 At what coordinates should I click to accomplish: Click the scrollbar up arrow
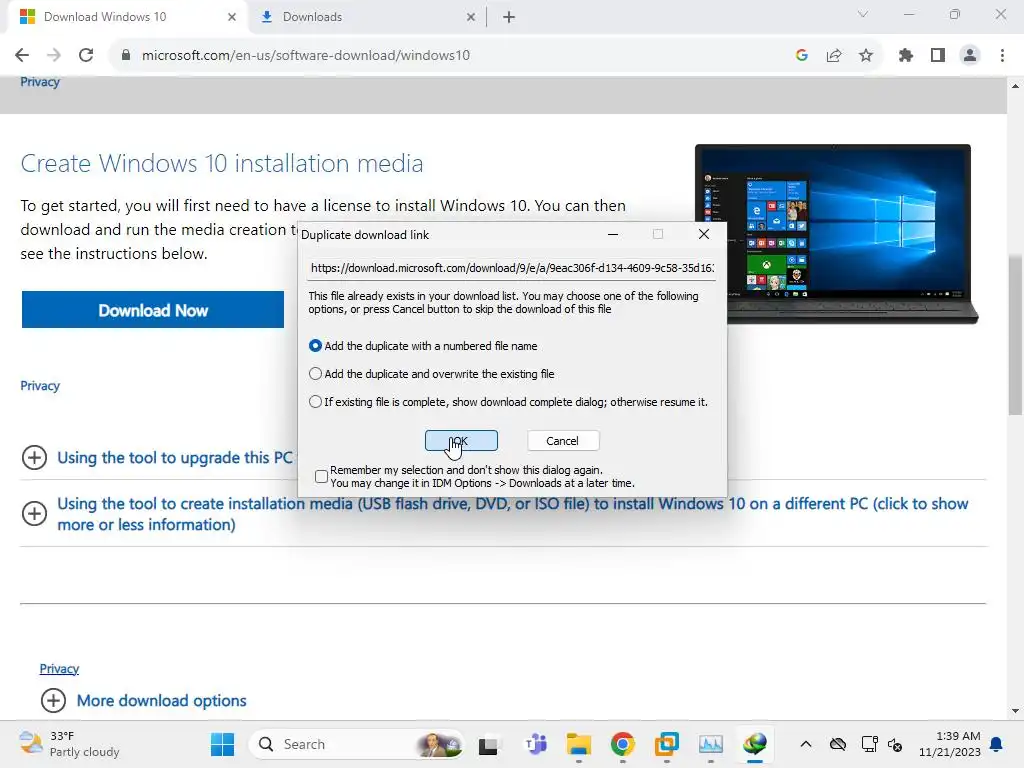click(1015, 86)
